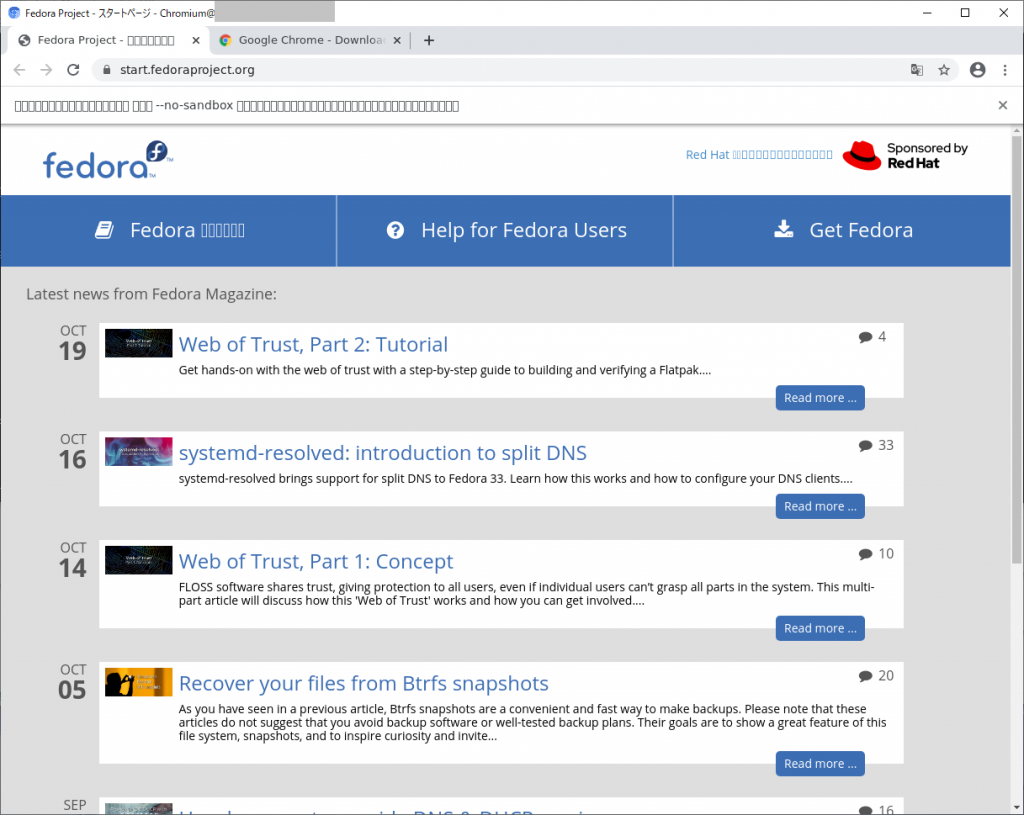Minimize the Chromium window

pos(927,13)
